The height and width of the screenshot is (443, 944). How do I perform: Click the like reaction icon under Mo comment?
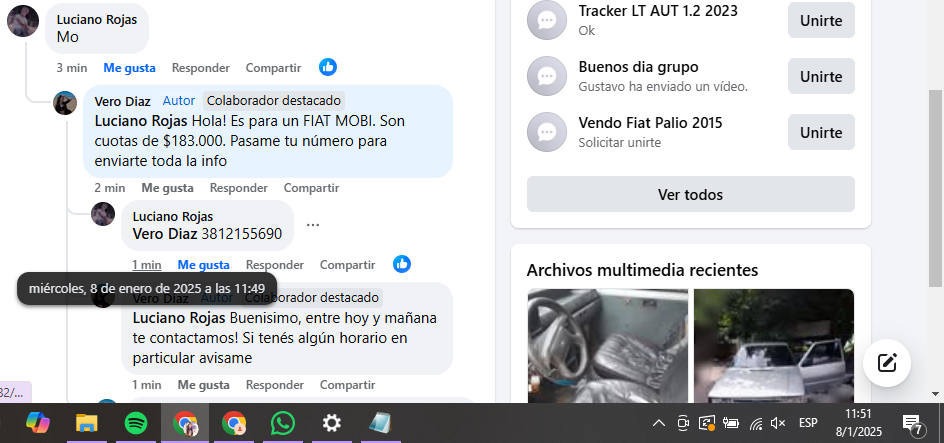coord(328,67)
